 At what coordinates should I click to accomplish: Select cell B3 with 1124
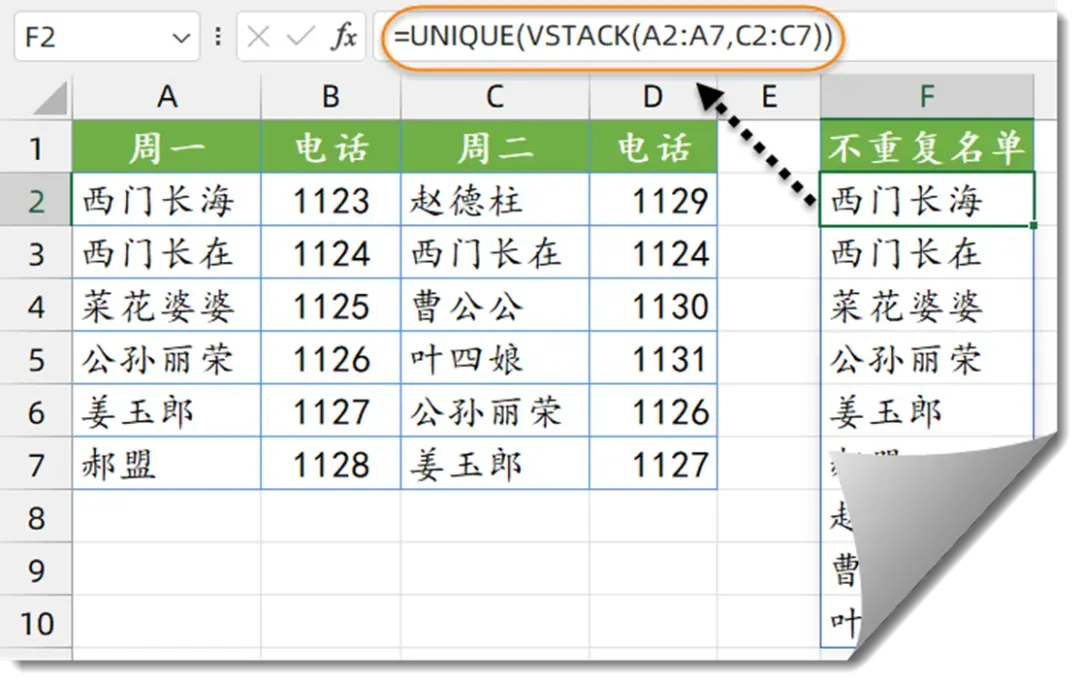331,253
